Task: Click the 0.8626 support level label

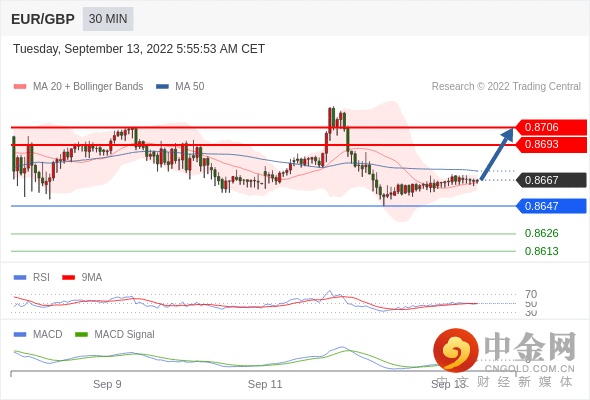Action: 541,233
